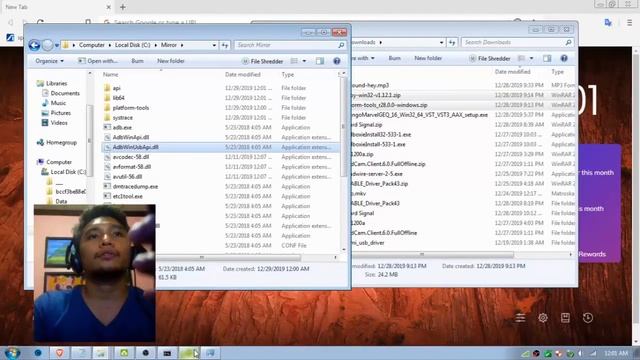Click the change view icon in Mirror window
Image resolution: width=640 pixels, height=360 pixels.
tap(294, 61)
